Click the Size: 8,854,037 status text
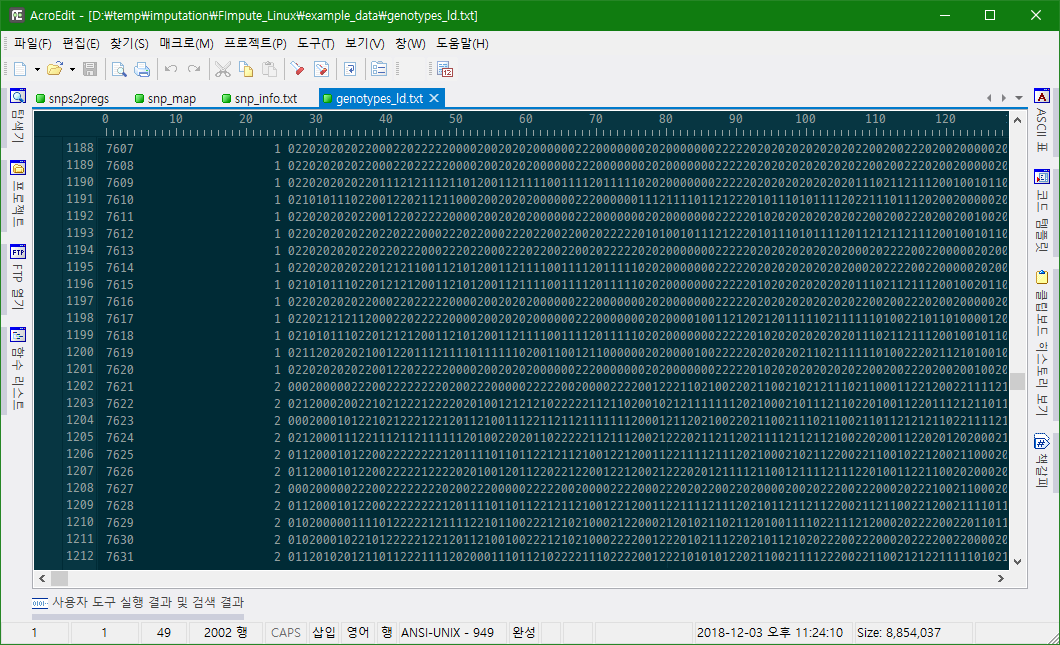The width and height of the screenshot is (1060, 645). coord(898,633)
